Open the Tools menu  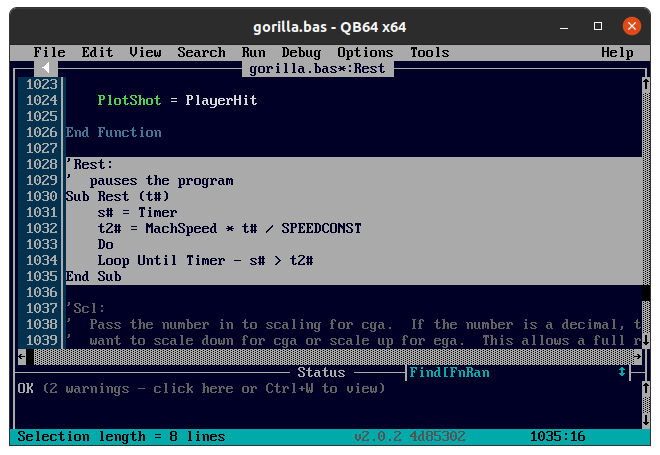[x=430, y=53]
